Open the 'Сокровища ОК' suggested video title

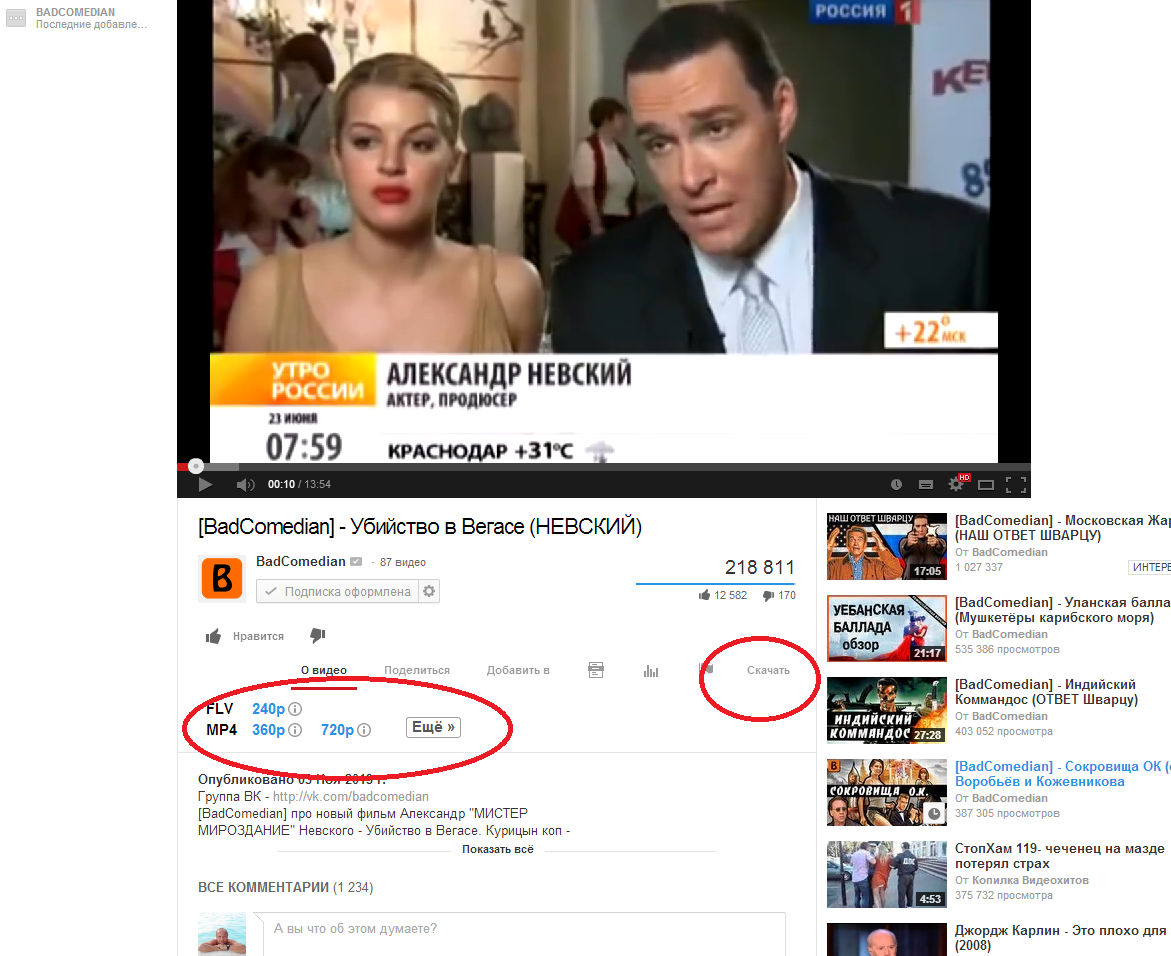tap(1063, 774)
